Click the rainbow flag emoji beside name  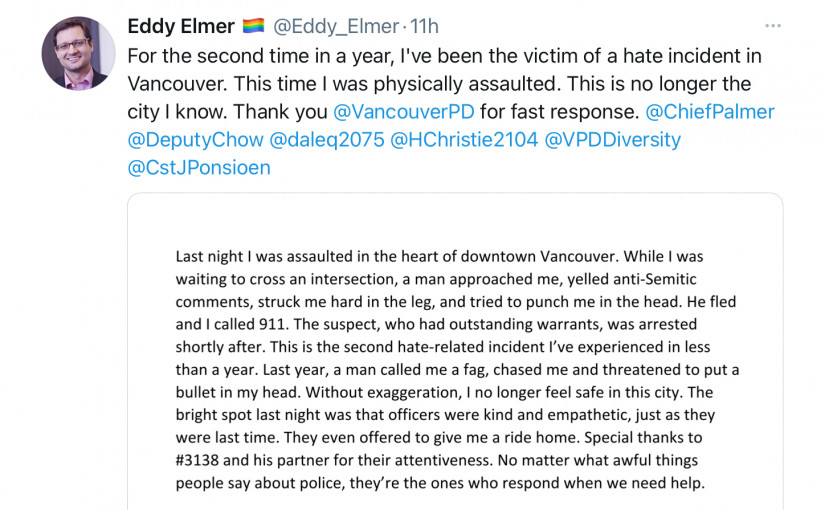coord(253,27)
